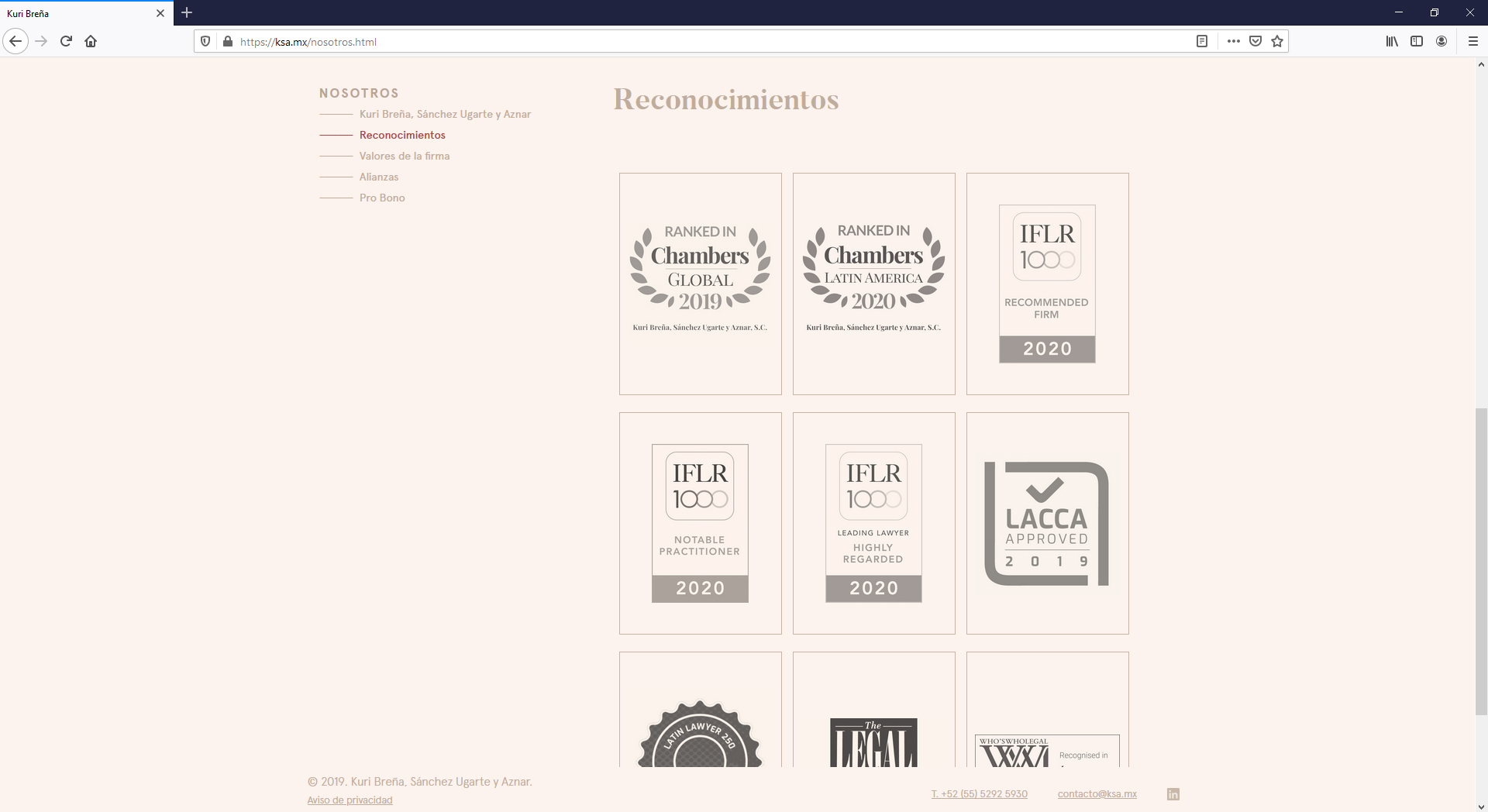Image resolution: width=1488 pixels, height=812 pixels.
Task: Select the Kuri Breña browser tab
Action: pyautogui.click(x=85, y=13)
